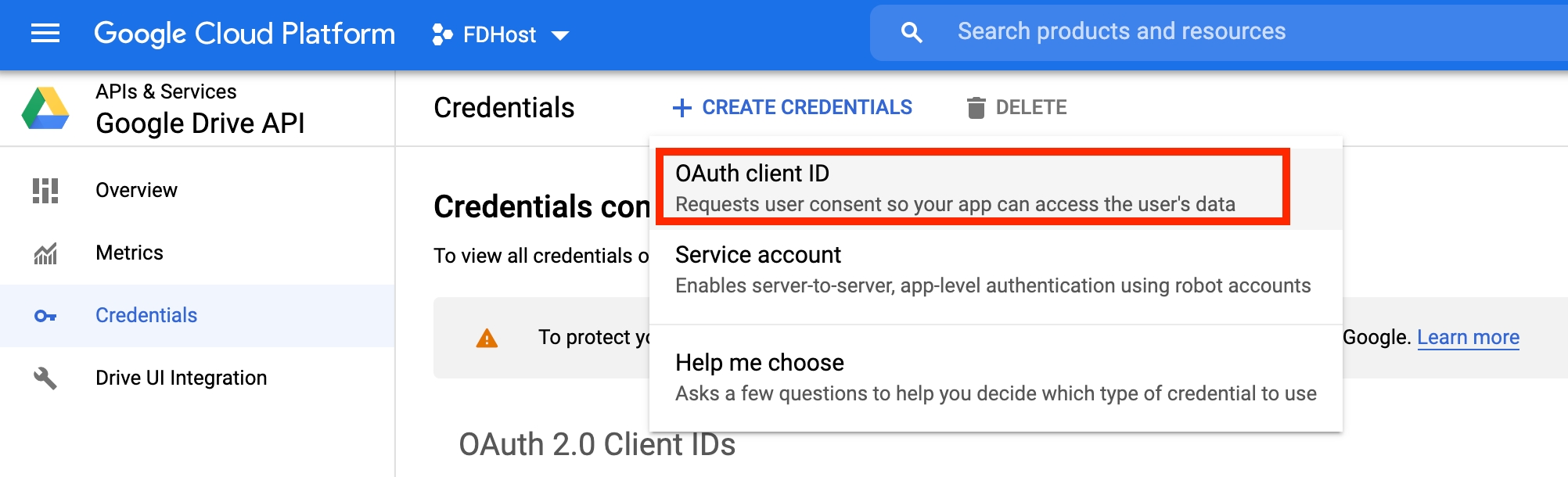The height and width of the screenshot is (477, 1568).
Task: Open the hamburger navigation menu
Action: tap(45, 34)
